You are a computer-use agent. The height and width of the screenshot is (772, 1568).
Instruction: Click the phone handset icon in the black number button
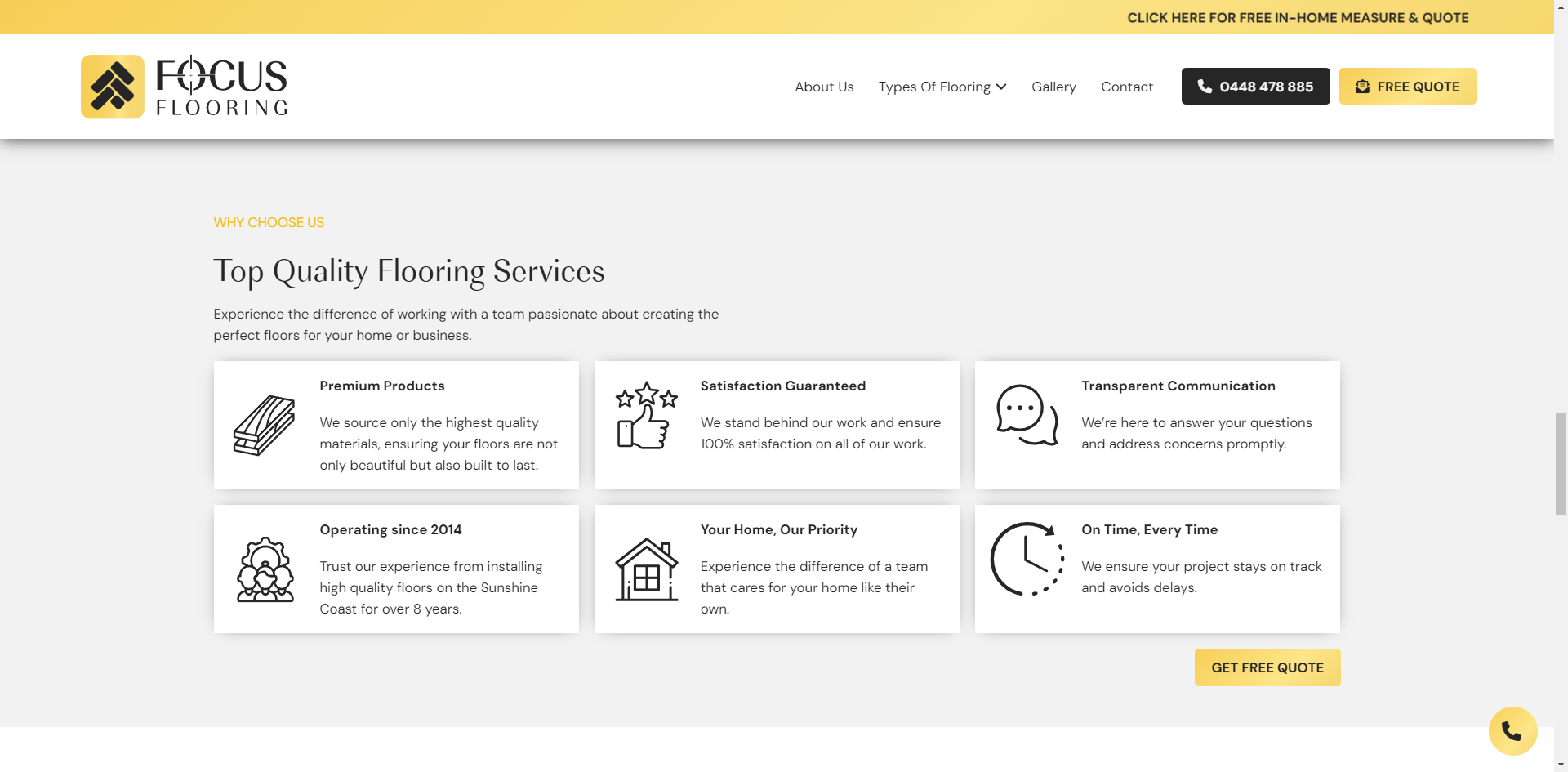coord(1205,87)
